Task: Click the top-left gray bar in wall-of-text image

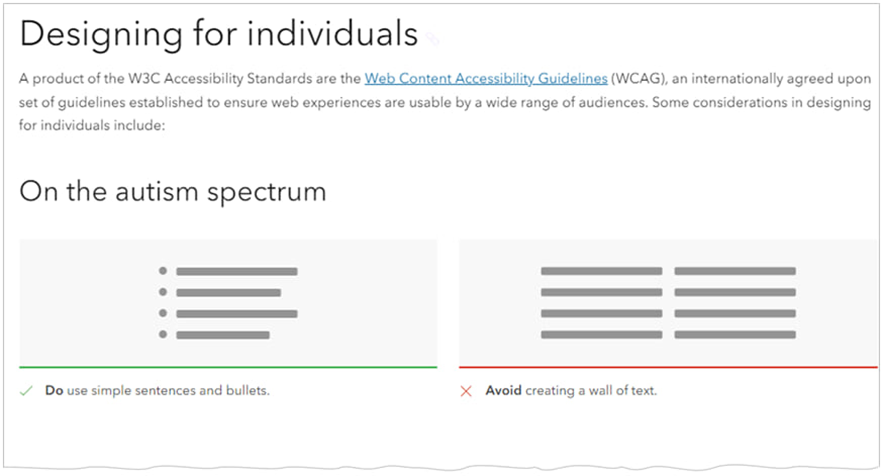Action: coord(601,271)
